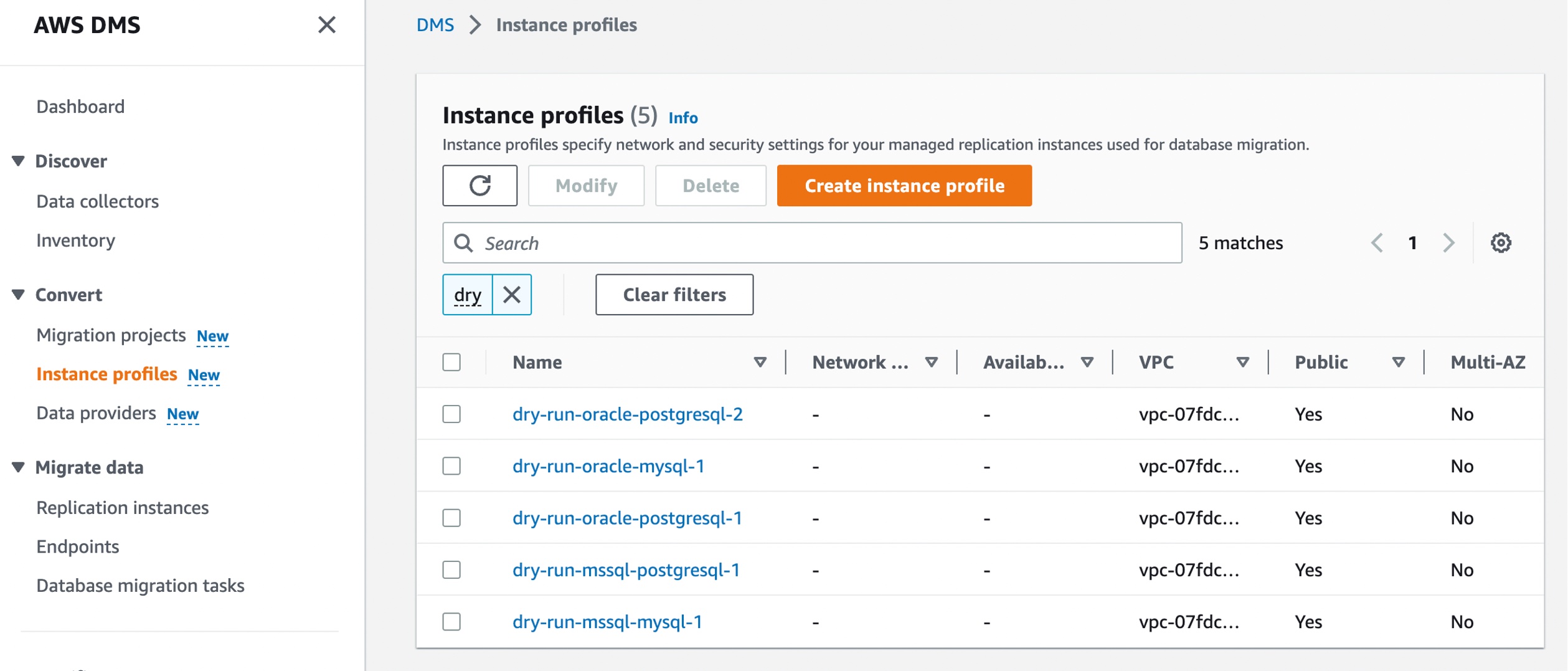Sort by Public column arrow
Viewport: 1568px width, 671px height.
click(x=1398, y=363)
